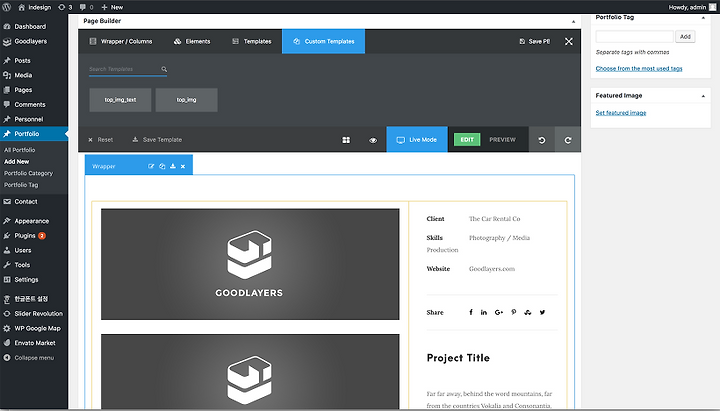Open the updates icon showing 3
The height and width of the screenshot is (411, 720).
(65, 7)
